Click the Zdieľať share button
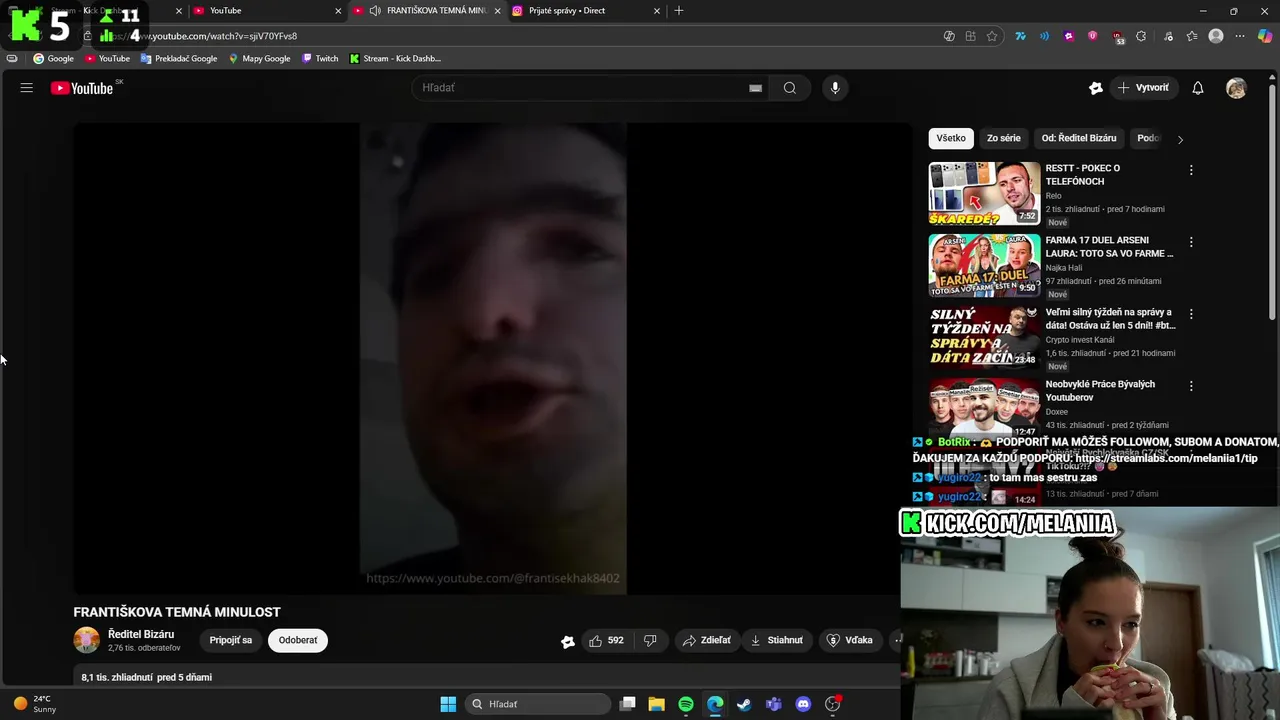The width and height of the screenshot is (1280, 720). click(707, 640)
